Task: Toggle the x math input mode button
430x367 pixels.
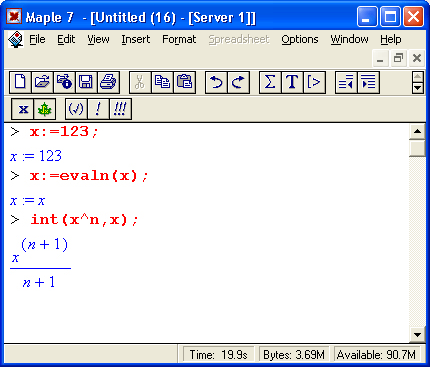Action: (x=23, y=109)
